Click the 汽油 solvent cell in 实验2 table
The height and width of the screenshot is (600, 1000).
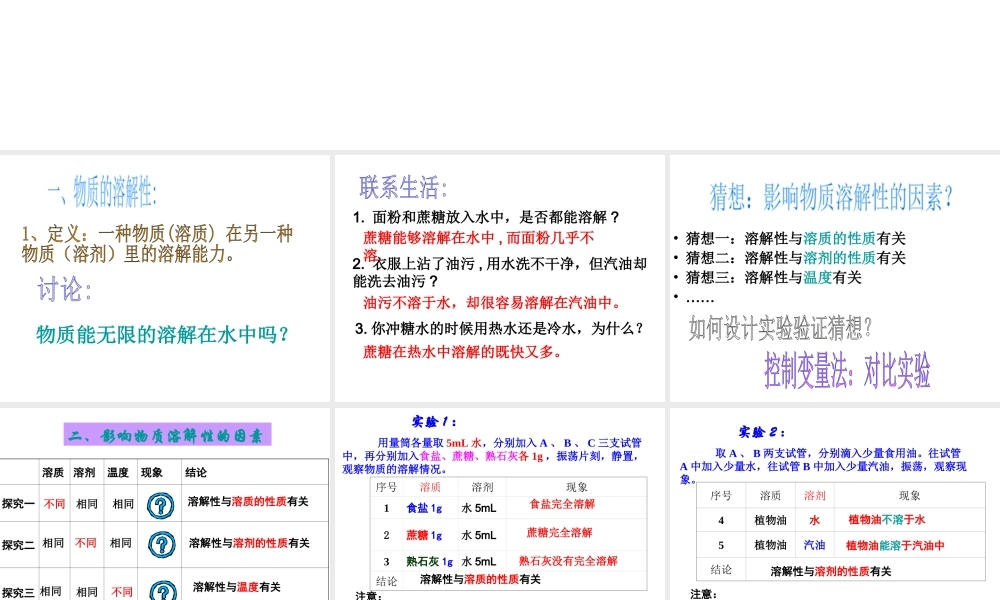pos(814,545)
